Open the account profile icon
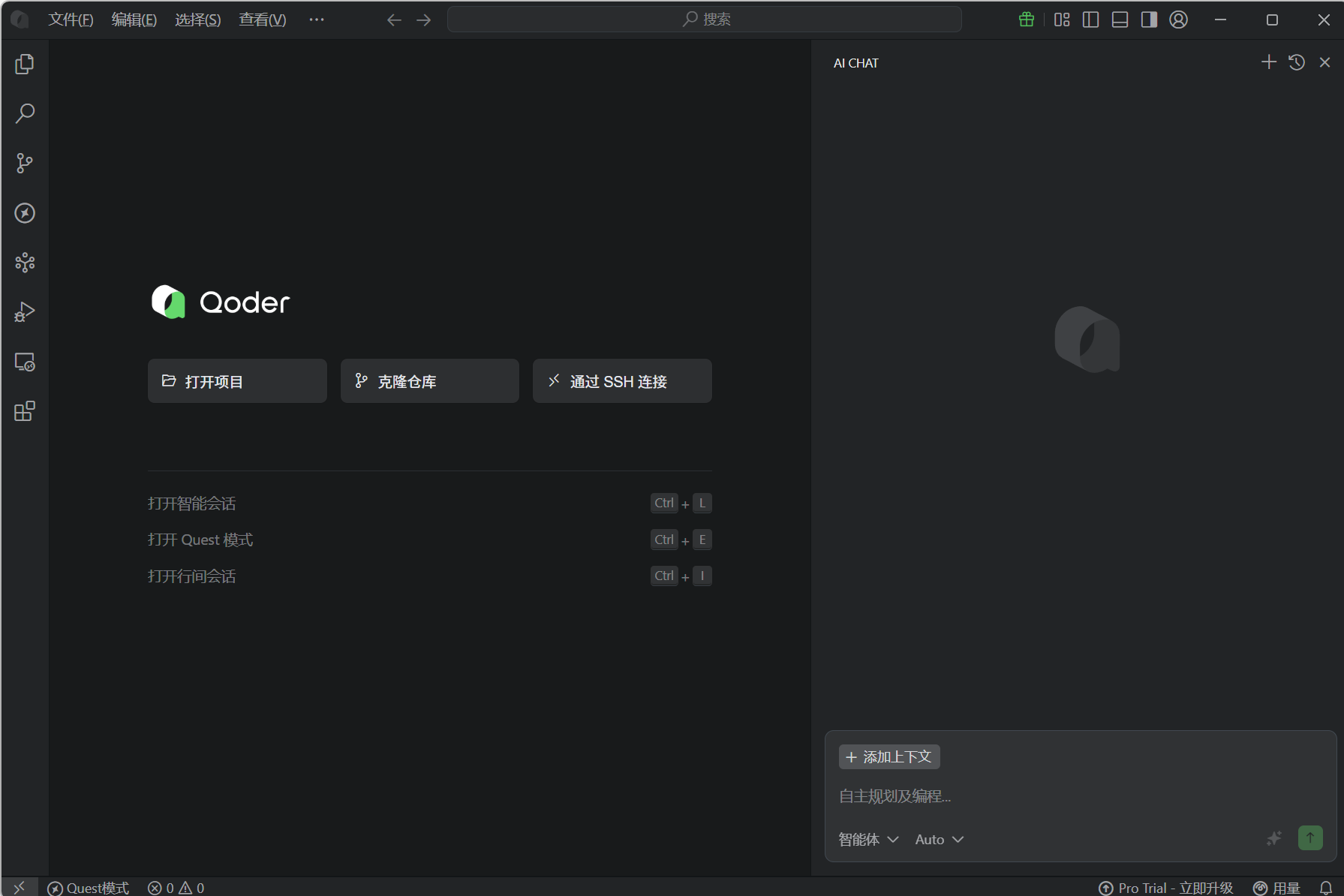The height and width of the screenshot is (896, 1344). pyautogui.click(x=1178, y=20)
